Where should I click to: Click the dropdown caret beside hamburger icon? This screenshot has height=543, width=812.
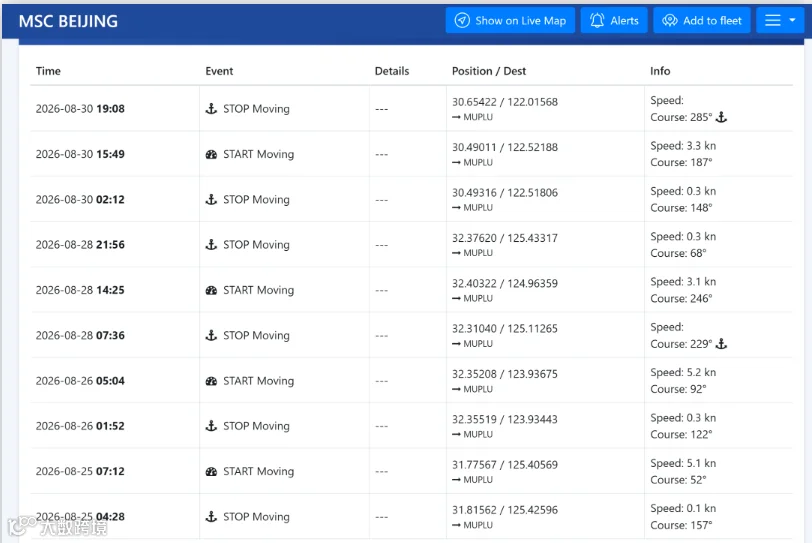(x=792, y=20)
